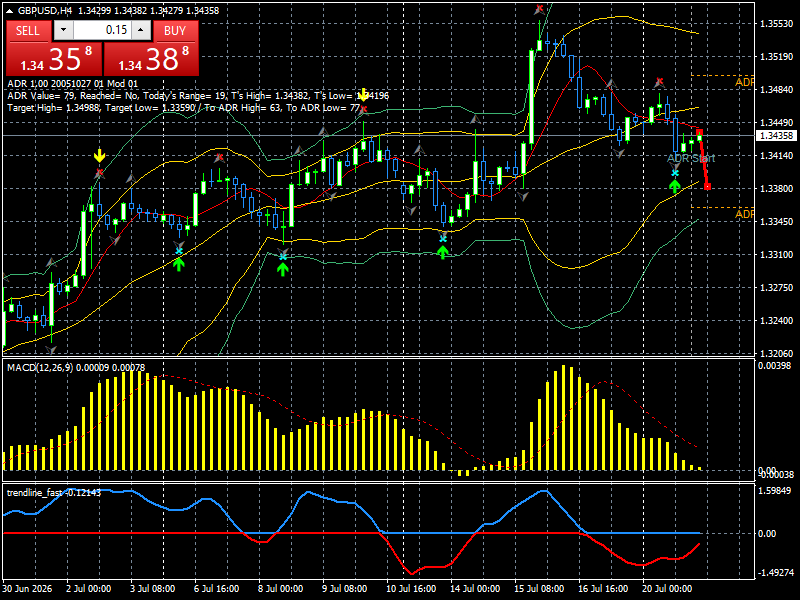
Task: Click the sell price 1.34 35 panel
Action: 54,59
